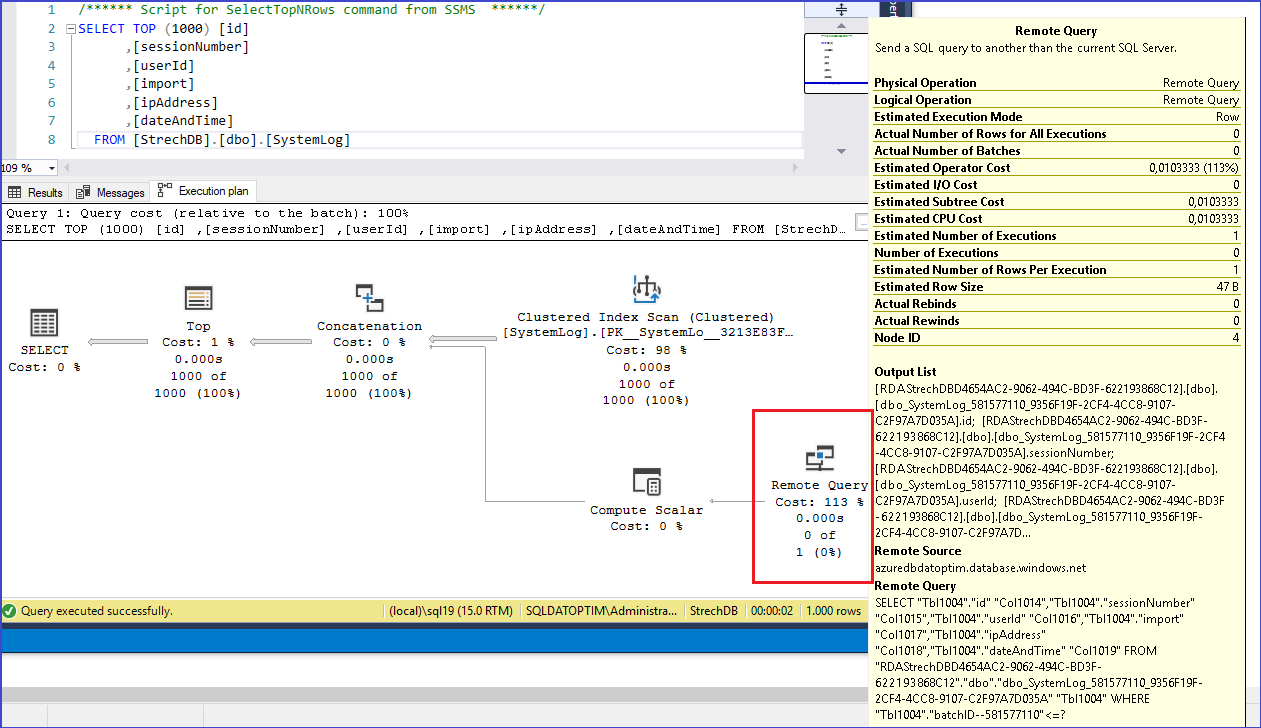Click the Concatenation operator icon

pyautogui.click(x=370, y=297)
